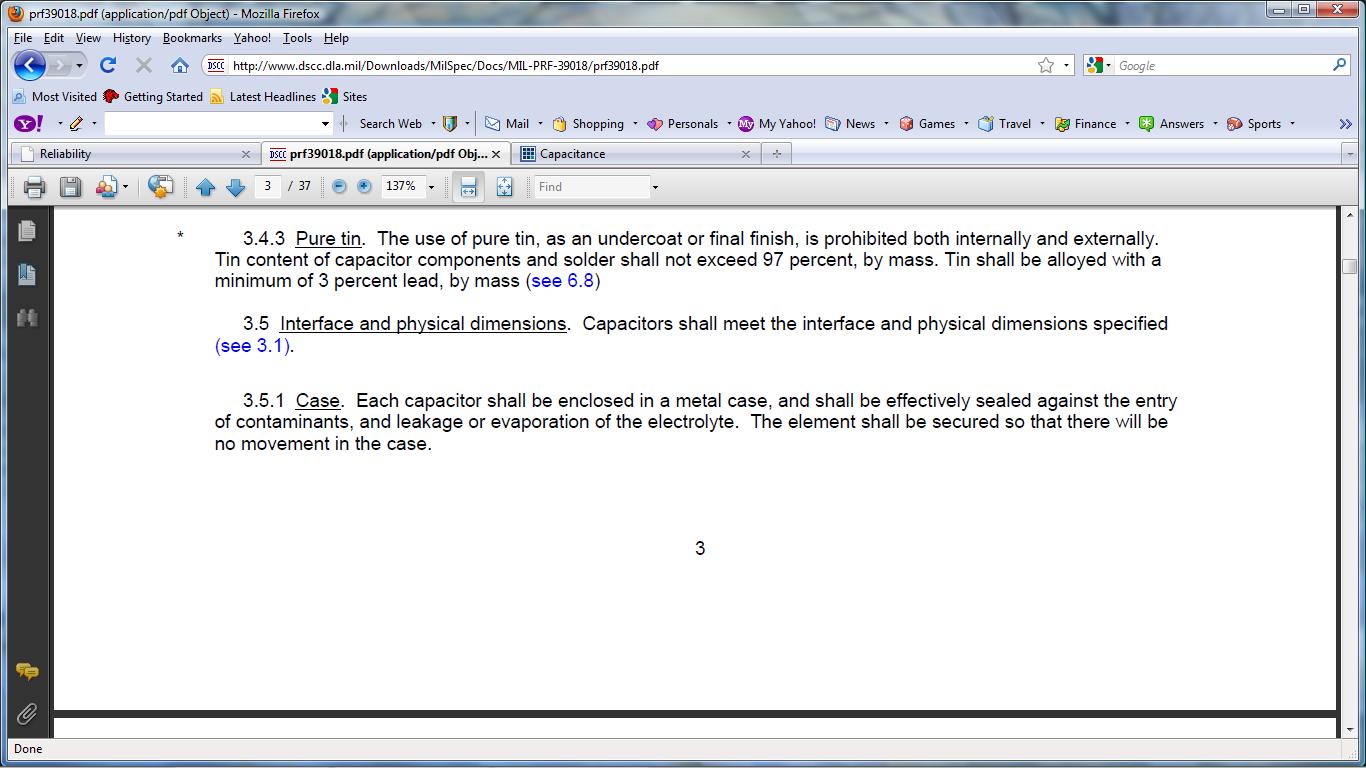Open the PDF zoom level dropdown
The height and width of the screenshot is (768, 1366).
pyautogui.click(x=432, y=187)
